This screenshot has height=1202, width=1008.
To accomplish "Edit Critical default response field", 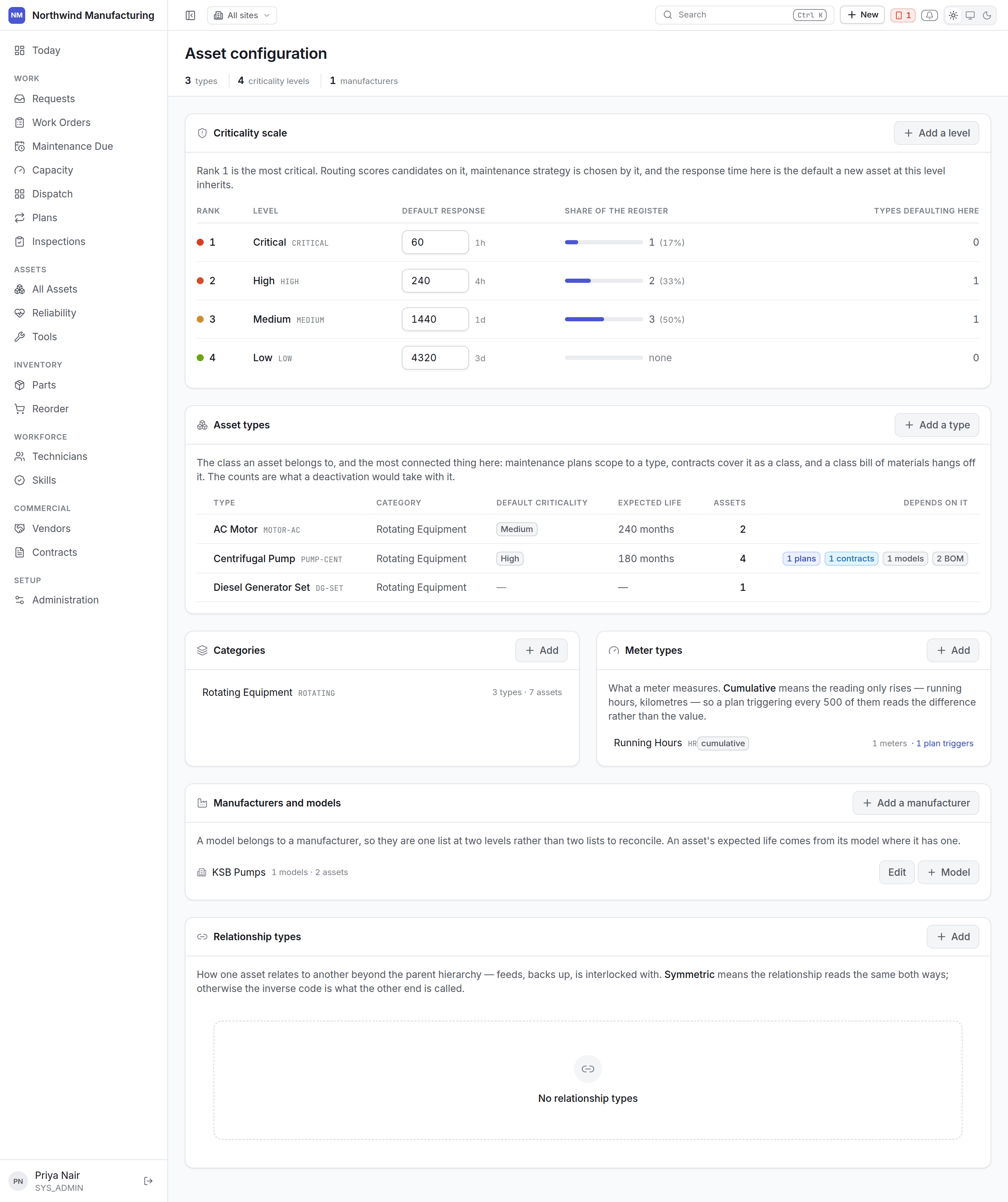I will pos(435,242).
